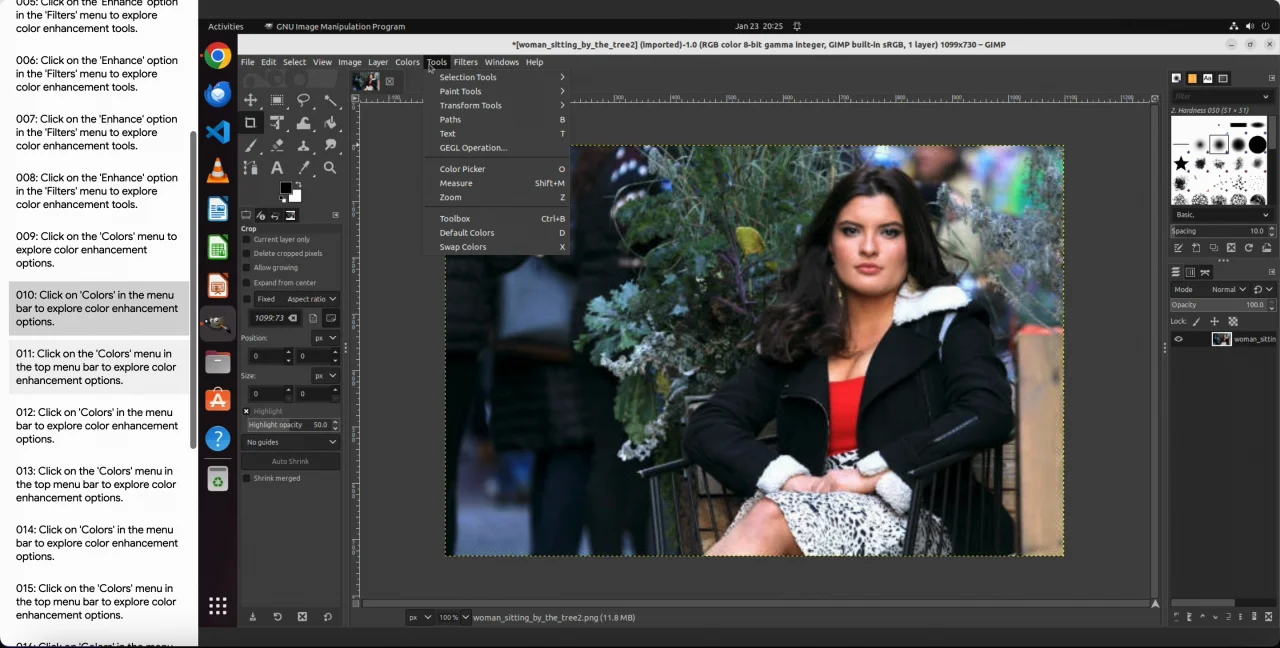Click 'GEGL Operation...' in Tools menu
The image size is (1280, 648).
(x=473, y=148)
